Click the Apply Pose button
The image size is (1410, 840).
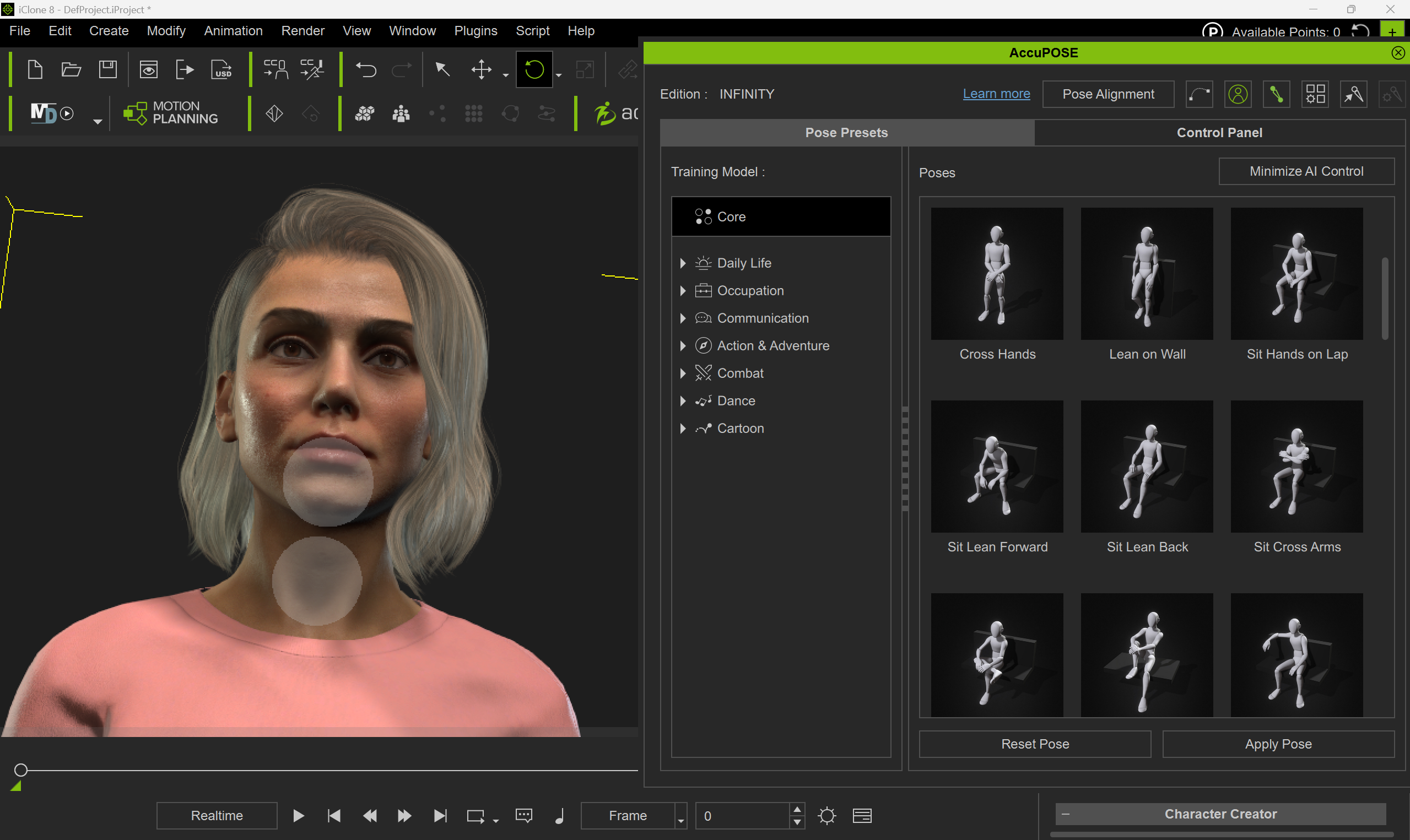click(1278, 744)
